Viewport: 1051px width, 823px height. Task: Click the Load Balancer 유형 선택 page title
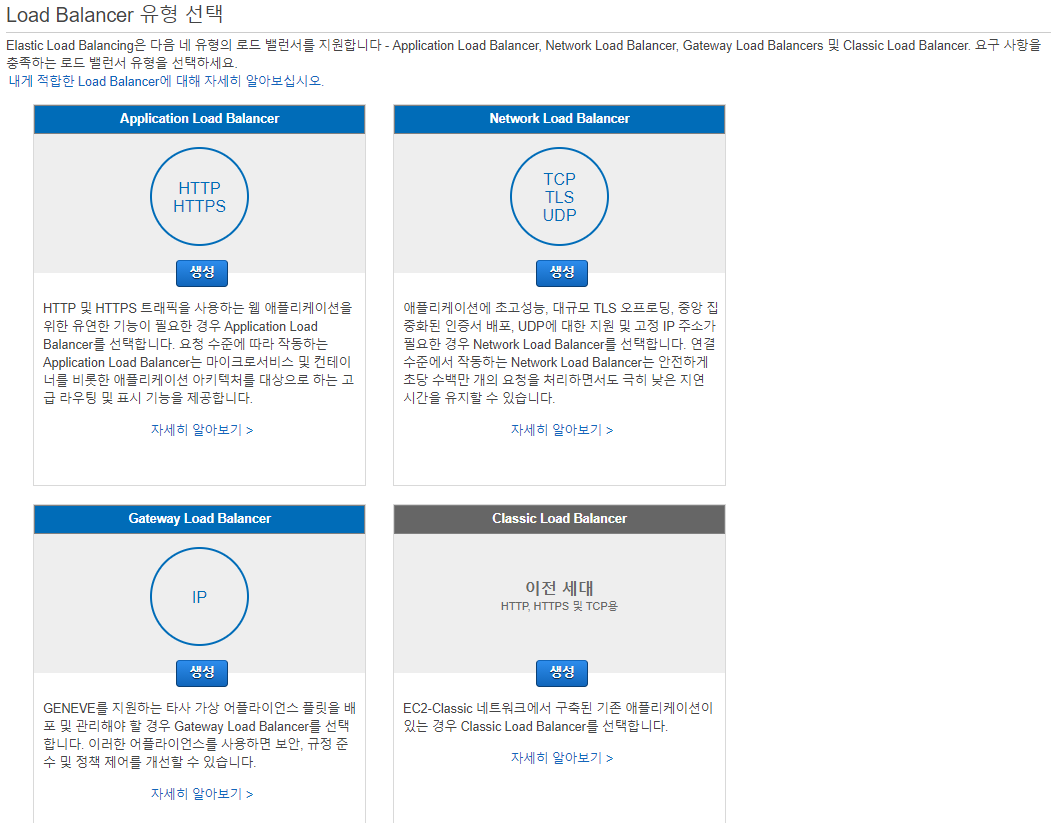[x=115, y=14]
